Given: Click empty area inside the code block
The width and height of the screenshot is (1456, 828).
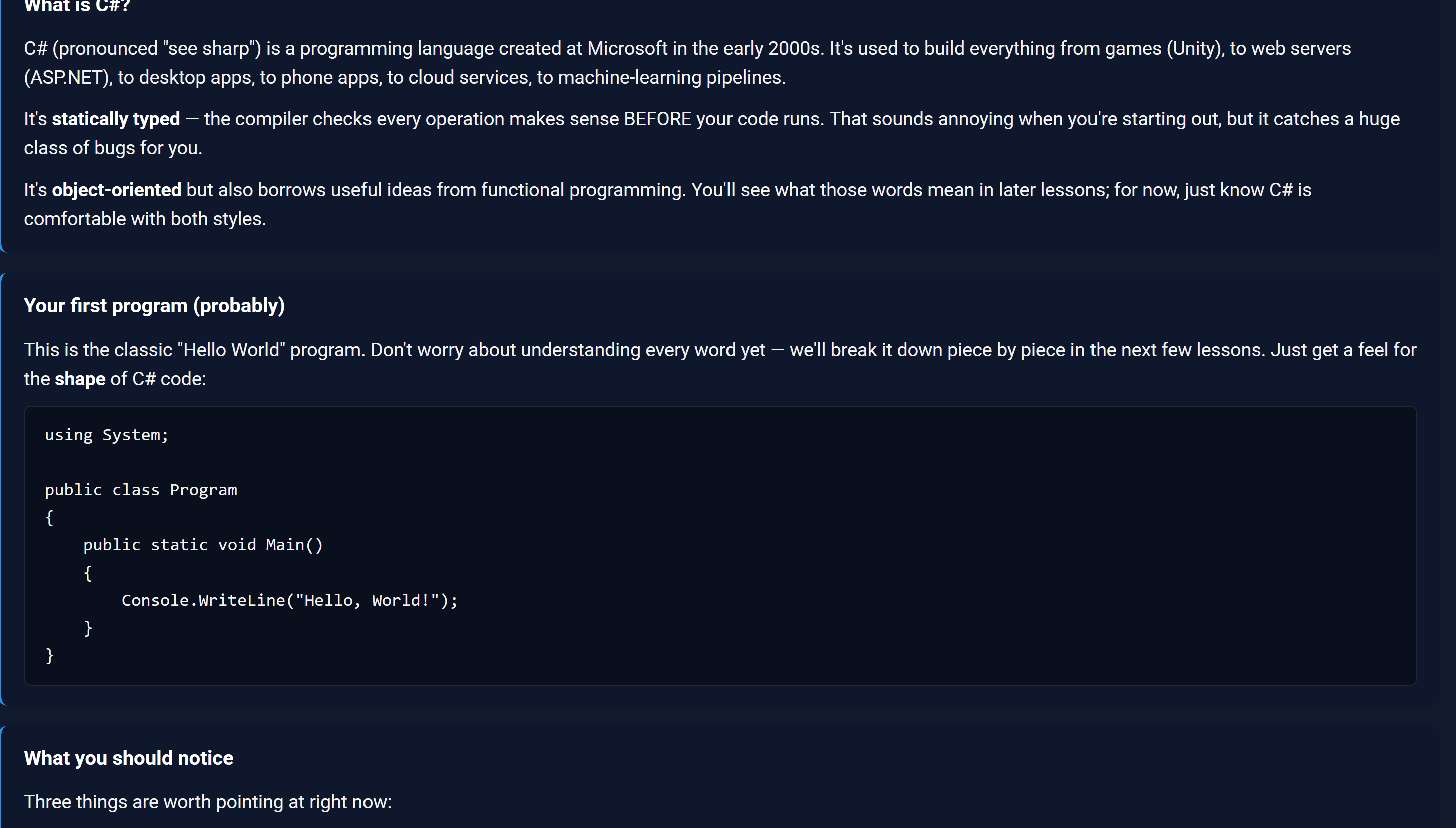Looking at the screenshot, I should (909, 546).
